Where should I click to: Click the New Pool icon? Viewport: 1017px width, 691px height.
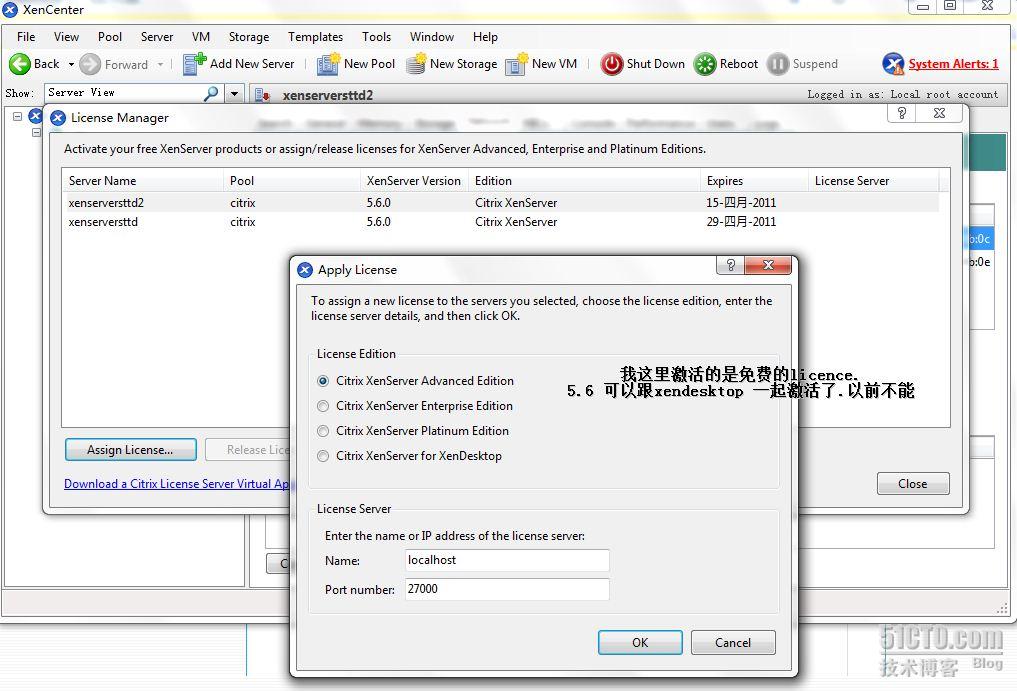[328, 64]
